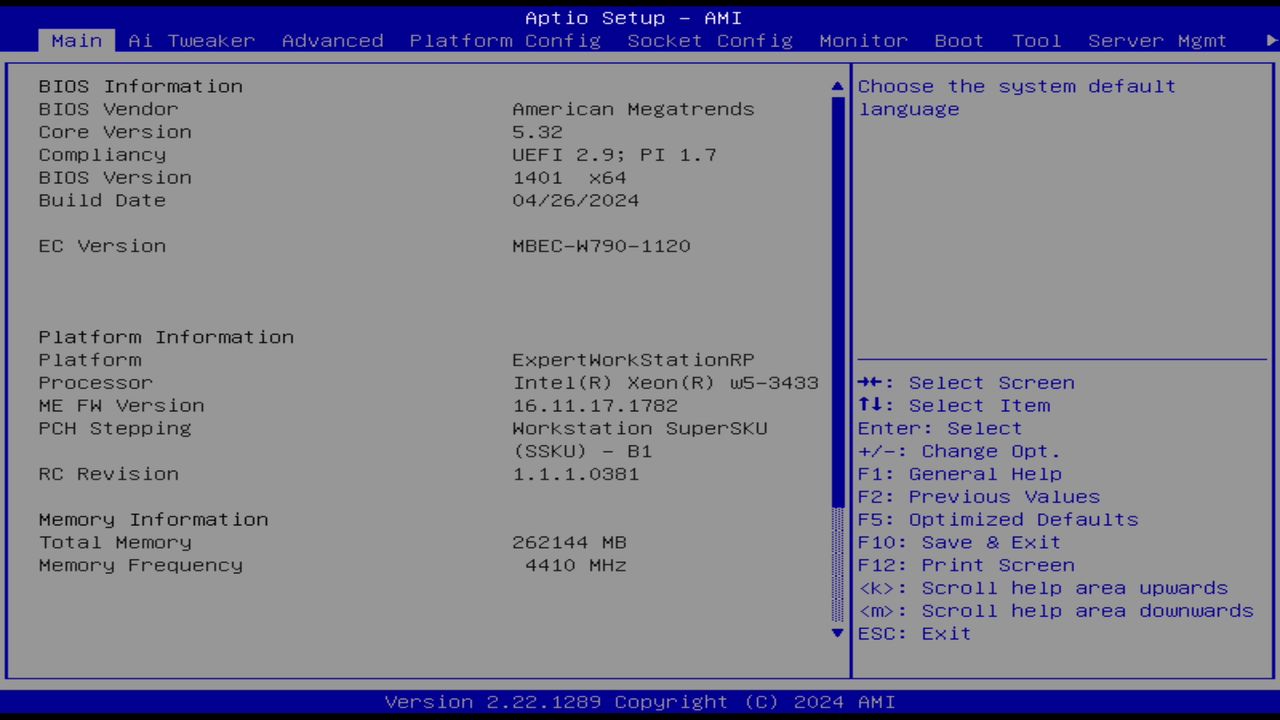Open the Boot tab
This screenshot has width=1280, height=720.
[x=959, y=41]
